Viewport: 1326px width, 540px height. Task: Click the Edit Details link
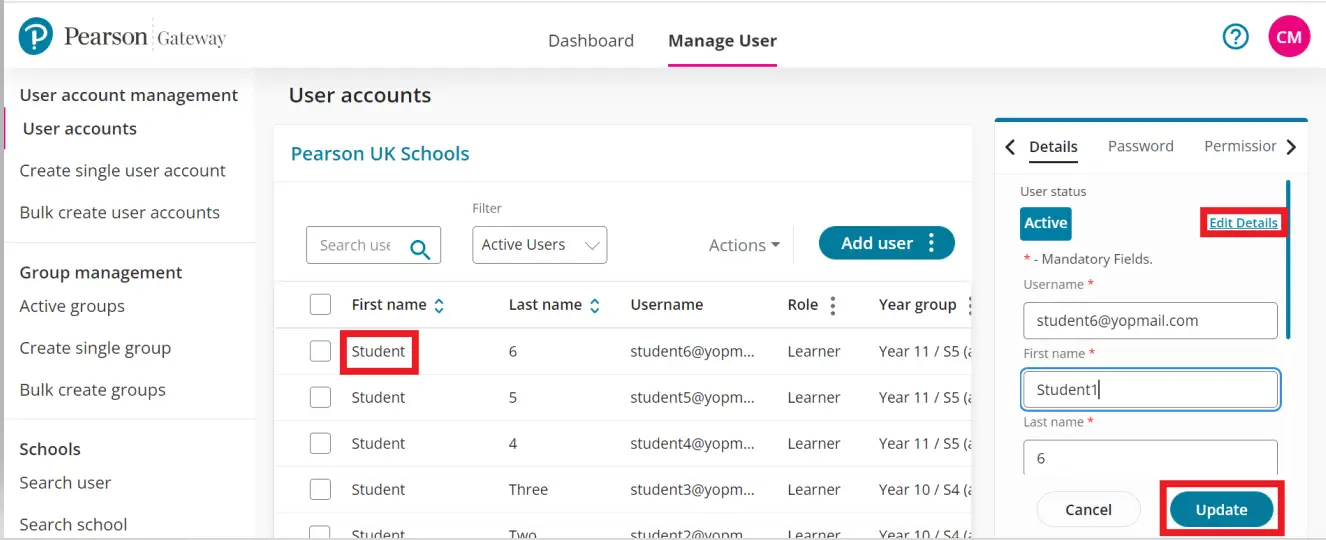click(1243, 223)
